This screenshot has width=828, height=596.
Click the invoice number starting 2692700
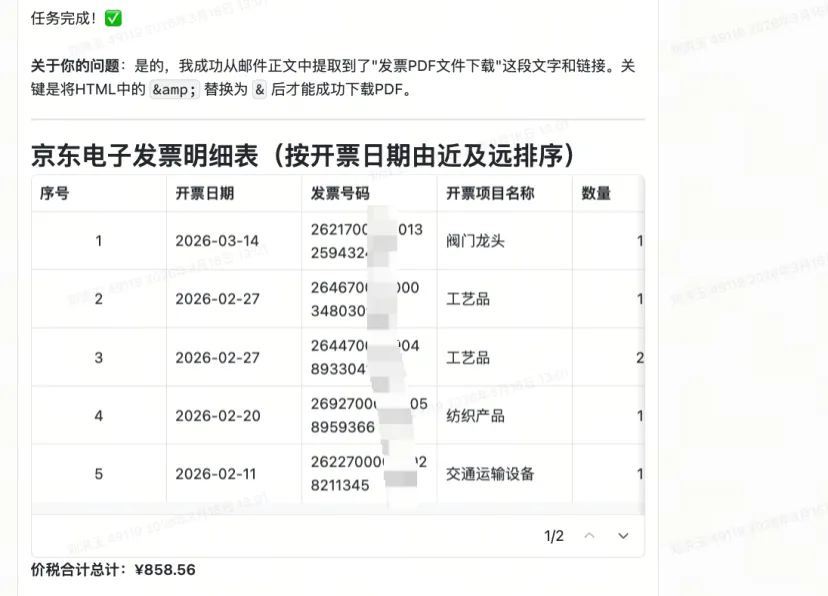click(x=369, y=415)
